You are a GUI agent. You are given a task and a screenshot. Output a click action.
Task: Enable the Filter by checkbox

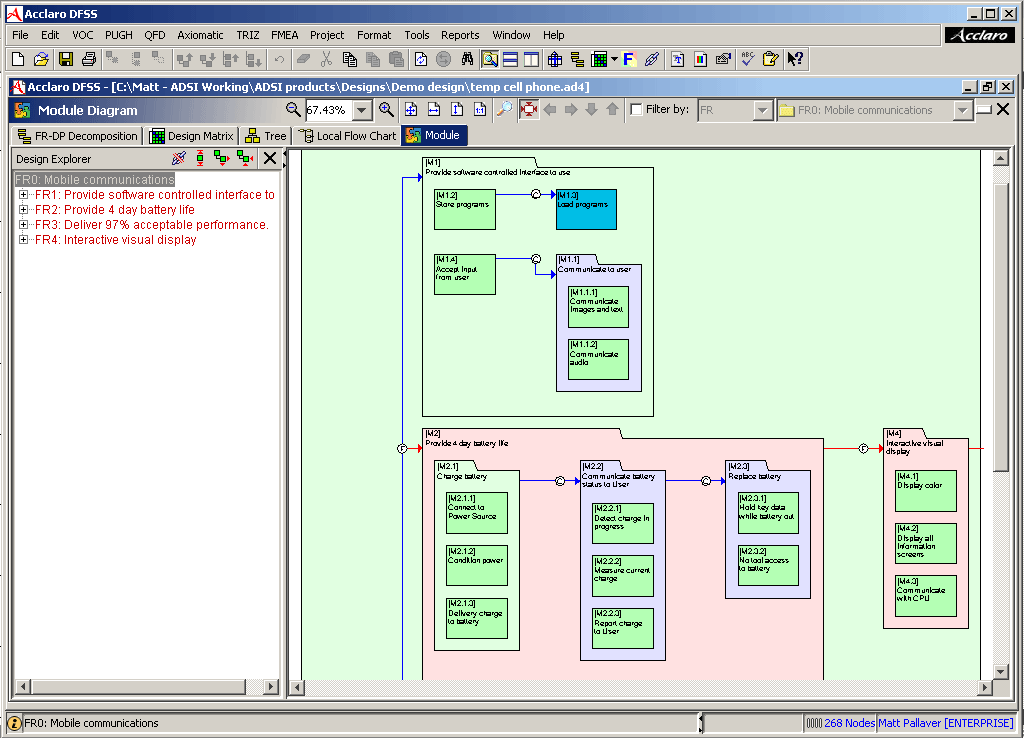[636, 110]
